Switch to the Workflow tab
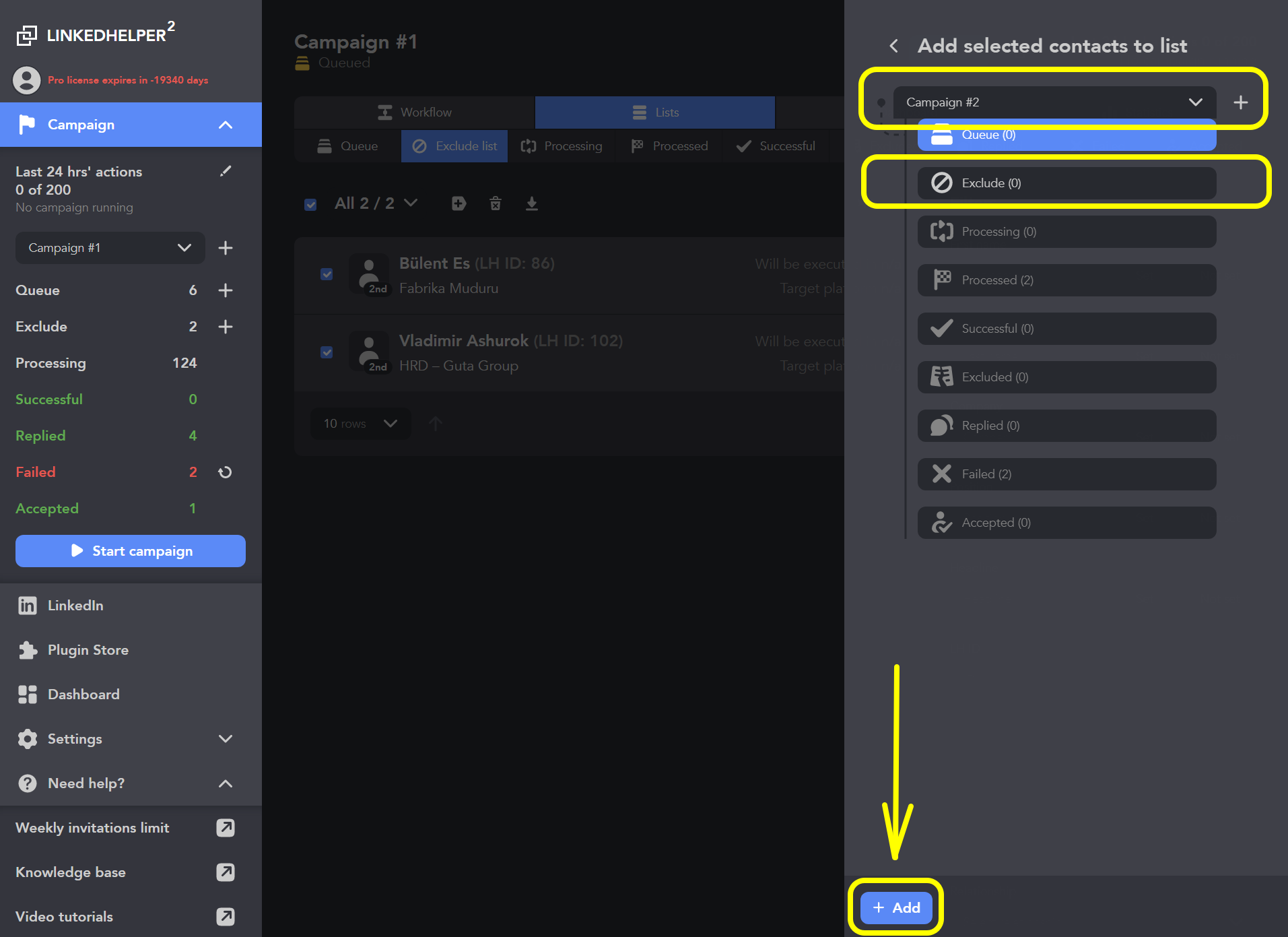 coord(415,112)
